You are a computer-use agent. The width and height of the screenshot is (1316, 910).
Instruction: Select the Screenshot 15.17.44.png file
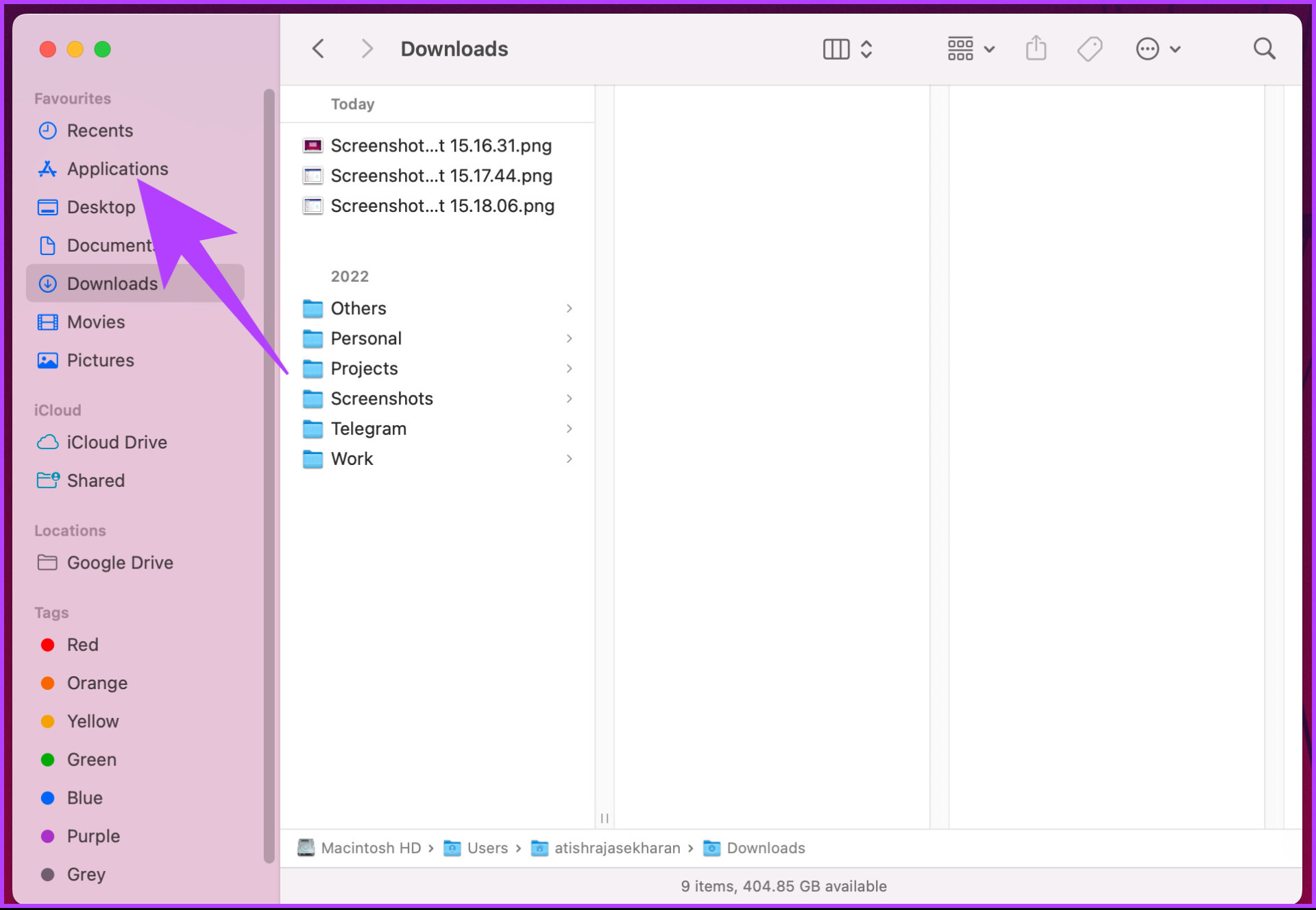[441, 176]
